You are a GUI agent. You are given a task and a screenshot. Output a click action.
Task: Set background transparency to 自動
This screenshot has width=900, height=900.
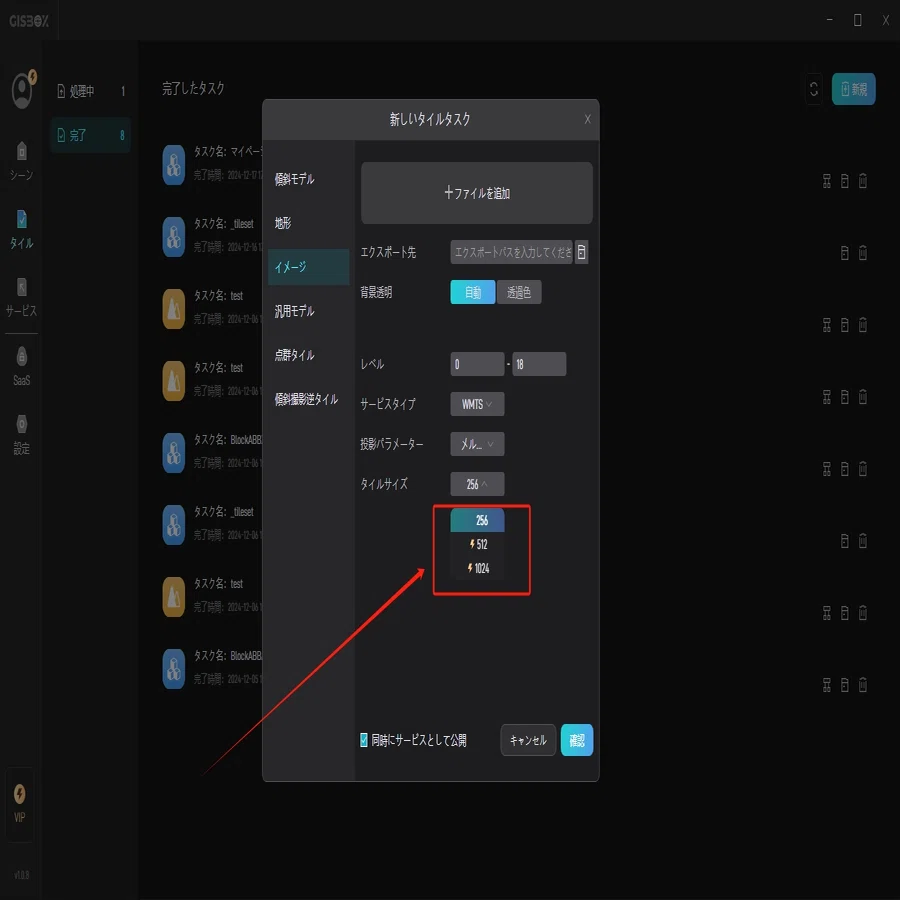(x=472, y=292)
